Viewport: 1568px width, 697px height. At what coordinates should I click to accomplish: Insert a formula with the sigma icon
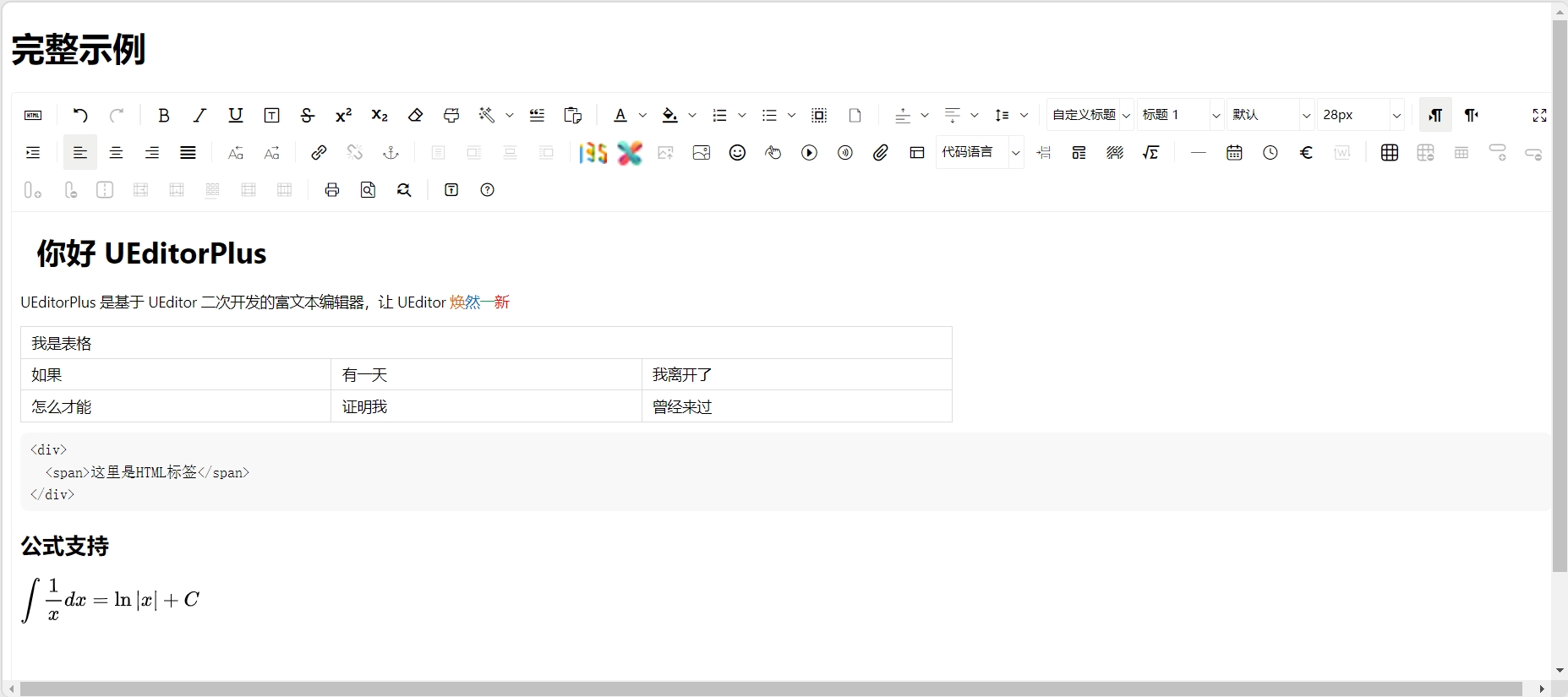click(x=1151, y=153)
